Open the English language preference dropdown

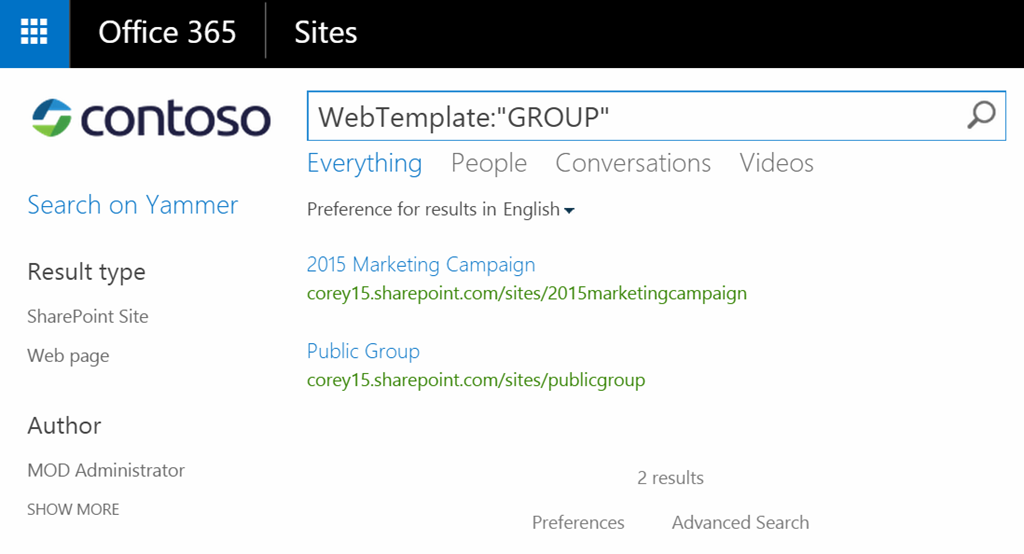click(539, 210)
